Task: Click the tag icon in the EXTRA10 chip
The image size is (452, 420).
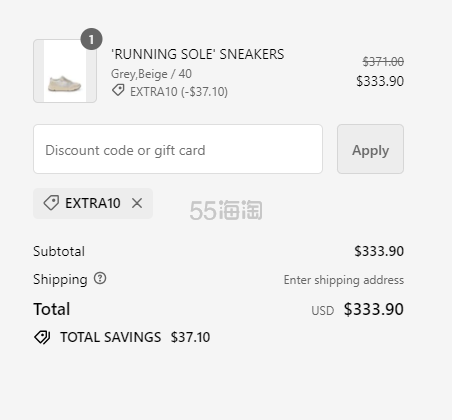Action: point(51,203)
